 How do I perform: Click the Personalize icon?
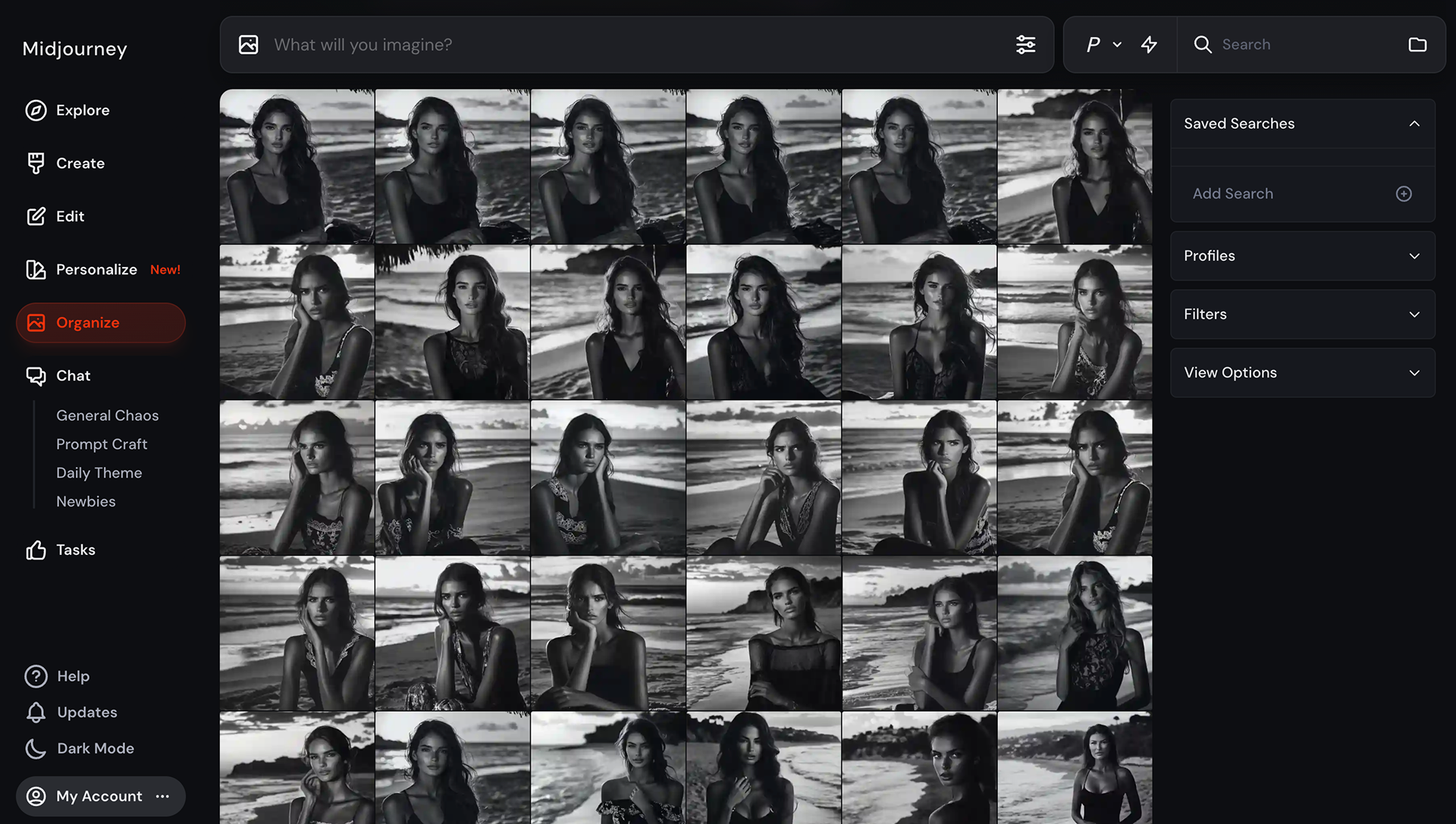click(x=36, y=270)
